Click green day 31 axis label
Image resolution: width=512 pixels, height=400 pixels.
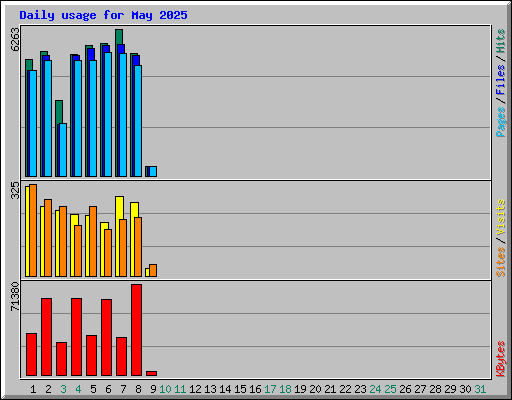pos(480,389)
